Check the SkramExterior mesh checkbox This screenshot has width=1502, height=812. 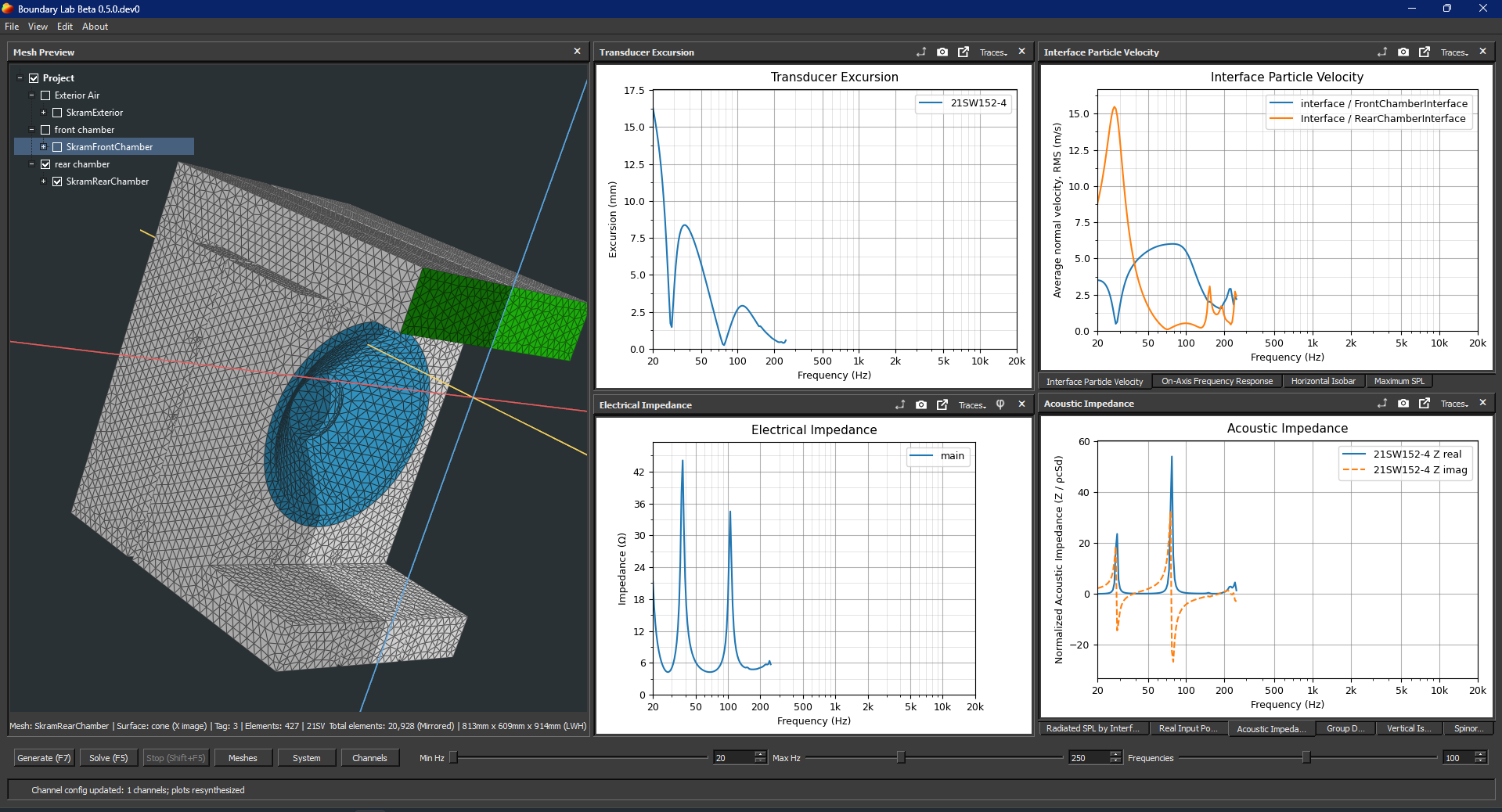point(57,113)
